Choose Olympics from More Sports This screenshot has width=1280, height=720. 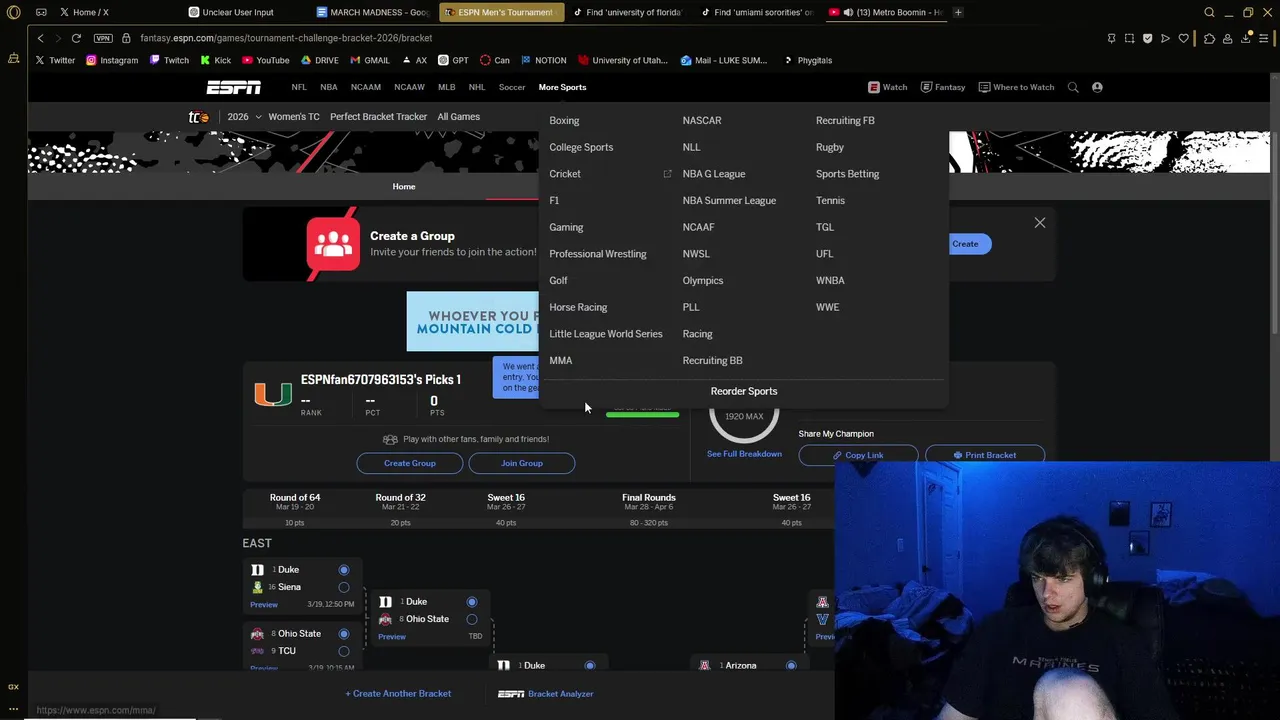tap(703, 281)
